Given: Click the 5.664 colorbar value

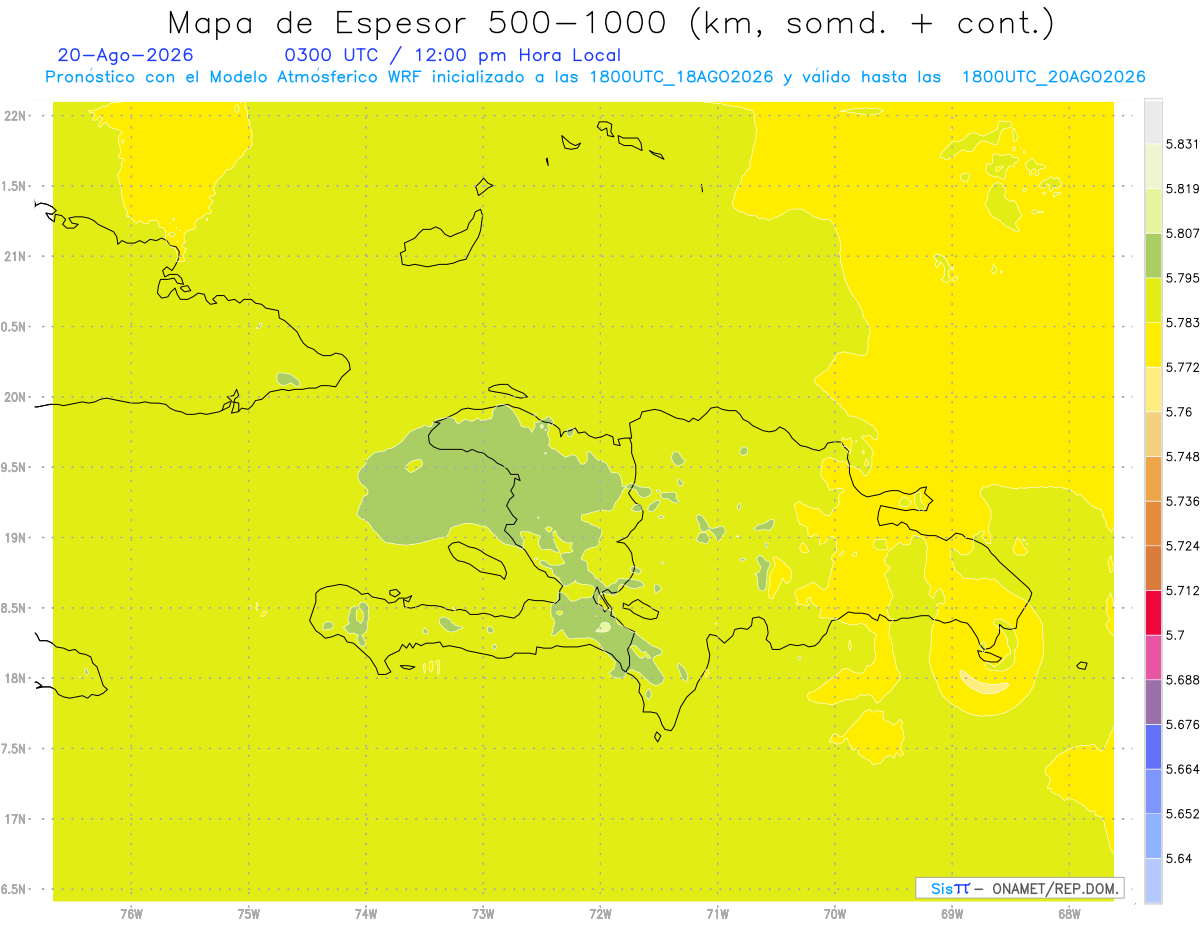Looking at the screenshot, I should click(1183, 769).
